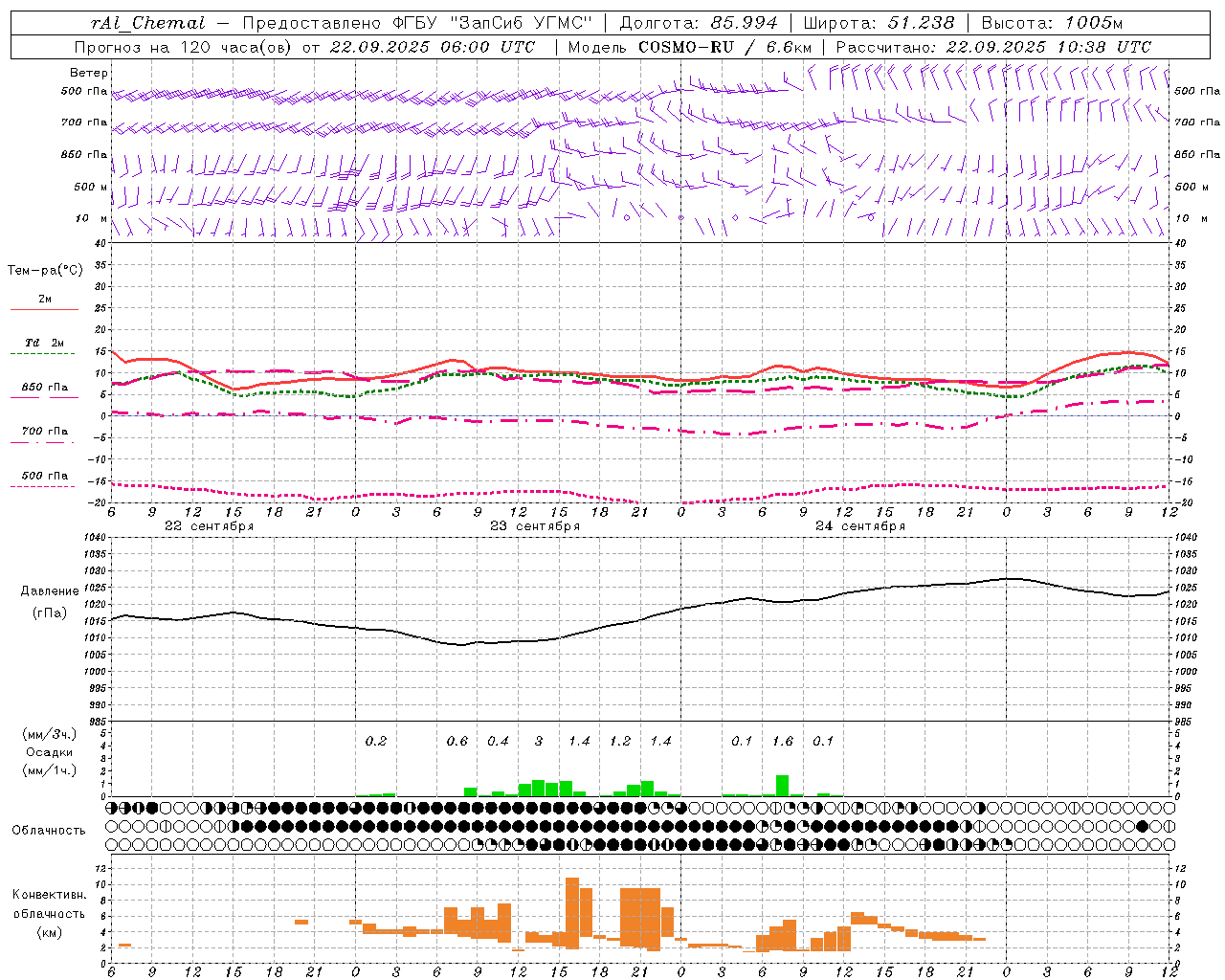Click the '(мм/1ч.)' precipitation unit label
This screenshot has width=1225, height=980.
pos(50,770)
